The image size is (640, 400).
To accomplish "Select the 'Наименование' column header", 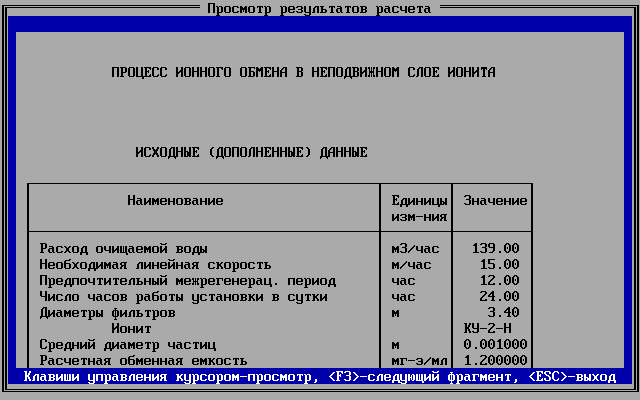I will point(175,201).
